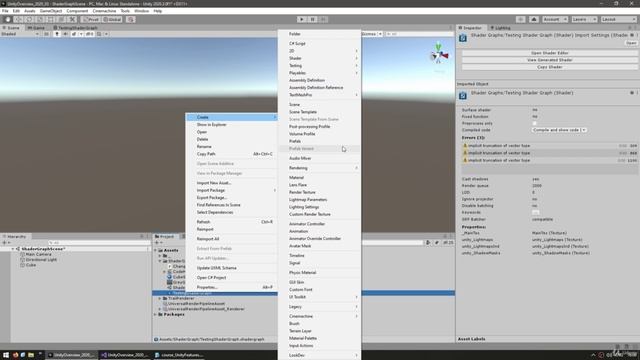Image resolution: width=640 pixels, height=360 pixels.
Task: Open File Explorer from the taskbar
Action: pos(31,355)
